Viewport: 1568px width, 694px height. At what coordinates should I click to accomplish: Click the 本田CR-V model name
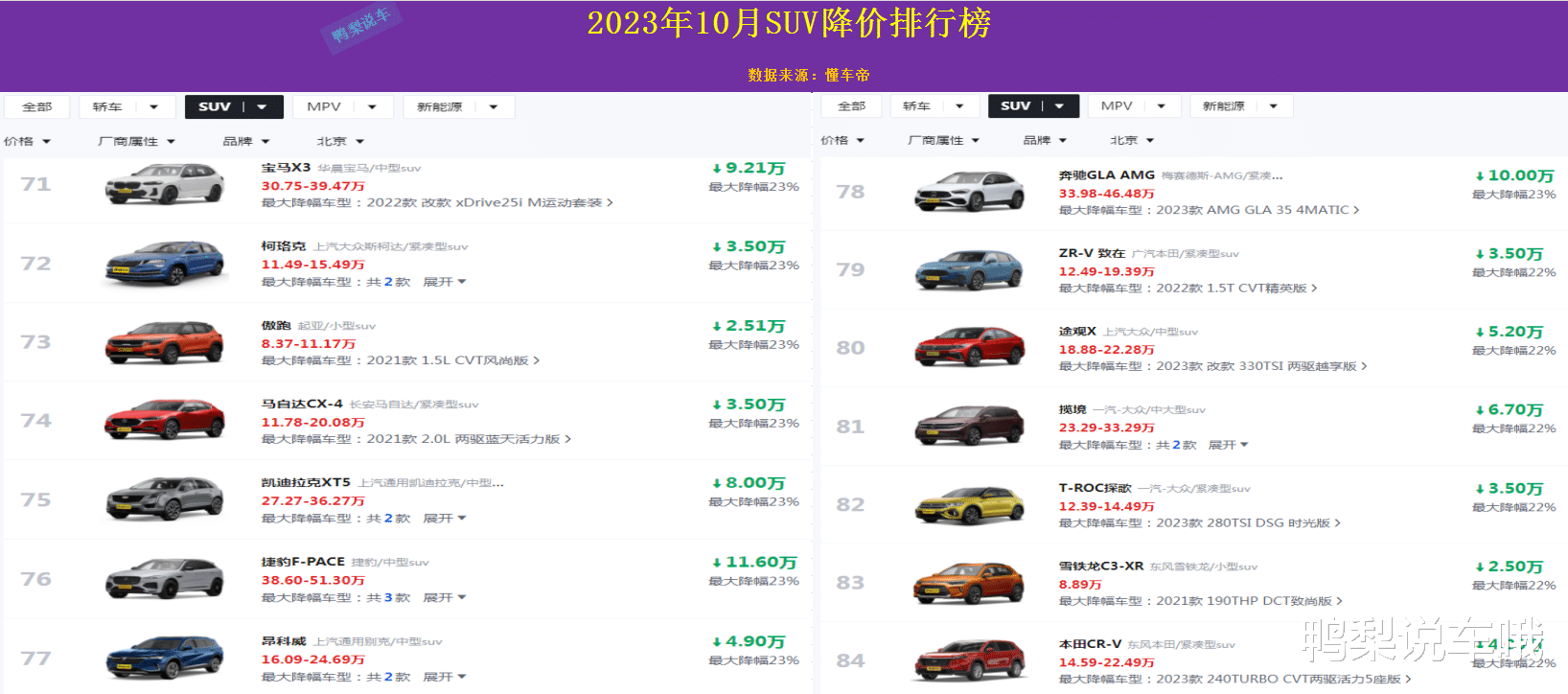coord(1090,644)
